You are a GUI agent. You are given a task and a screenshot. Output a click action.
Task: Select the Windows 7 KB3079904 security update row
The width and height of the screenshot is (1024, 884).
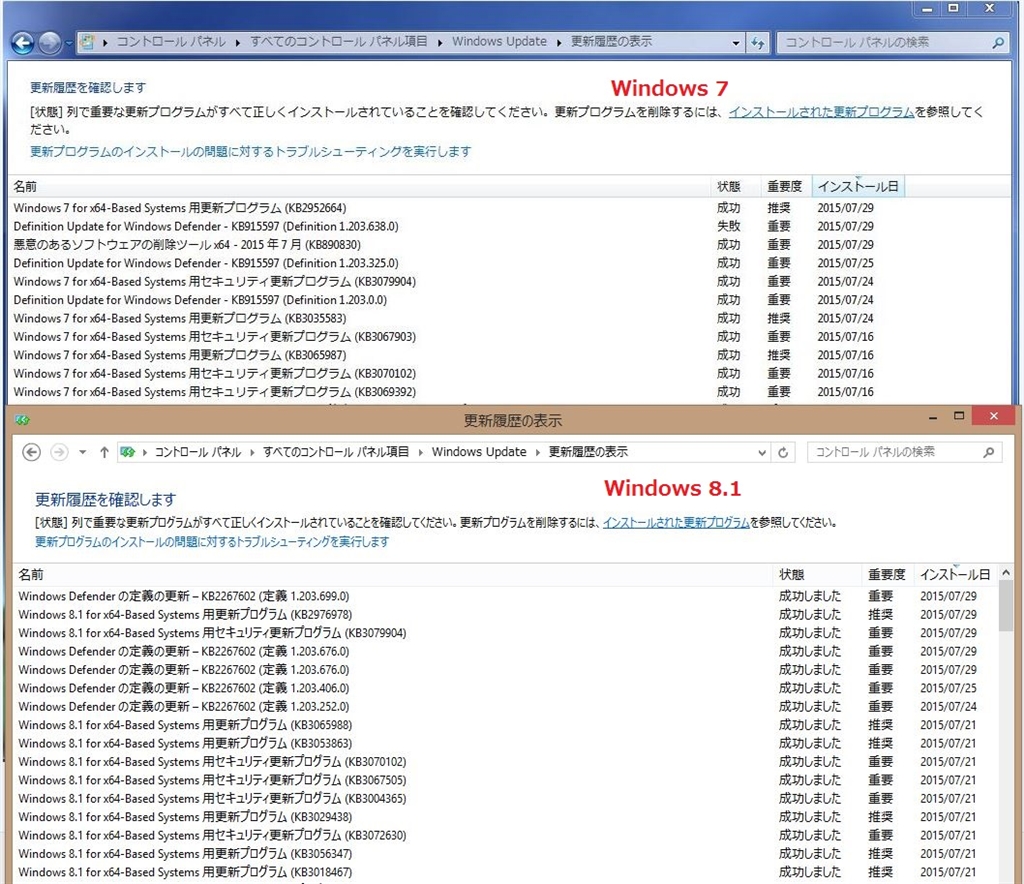pyautogui.click(x=444, y=281)
